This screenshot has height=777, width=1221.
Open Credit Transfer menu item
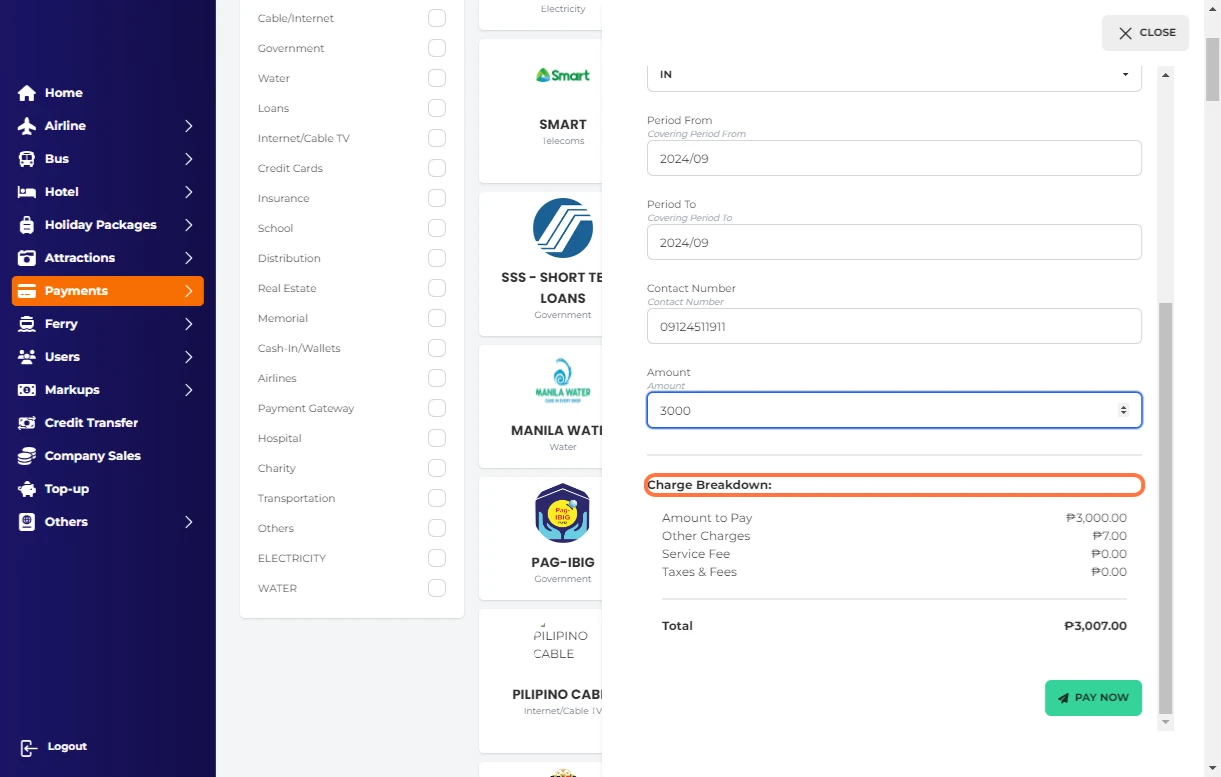click(91, 423)
